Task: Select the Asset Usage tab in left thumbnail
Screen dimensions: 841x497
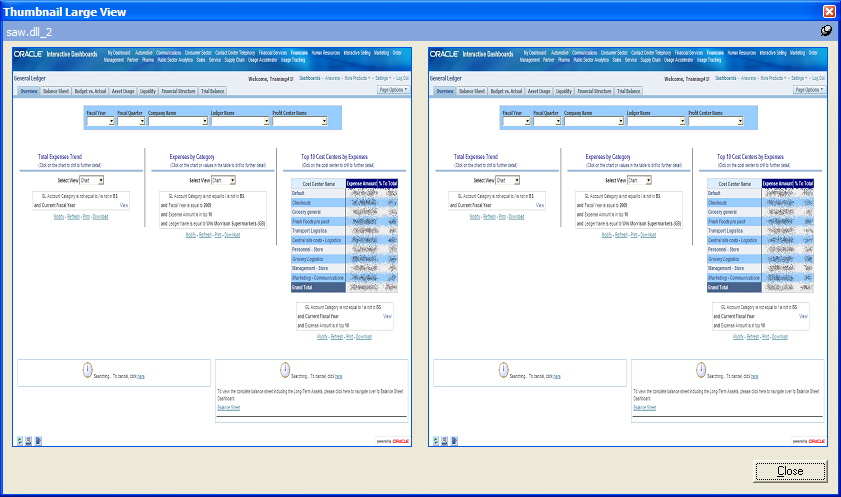Action: (122, 91)
